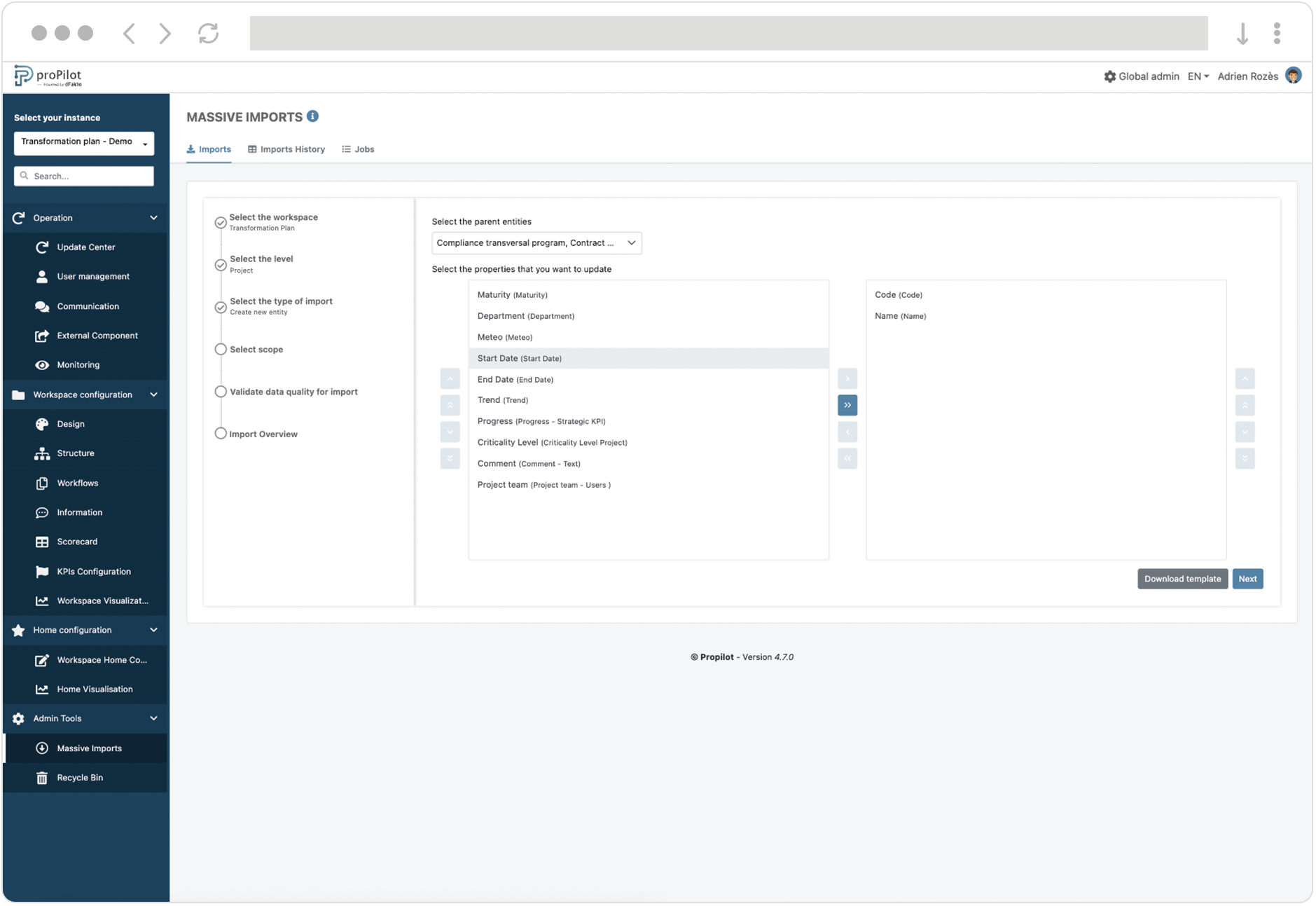Switch to the Imports History tab
The width and height of the screenshot is (1316, 906).
point(286,149)
